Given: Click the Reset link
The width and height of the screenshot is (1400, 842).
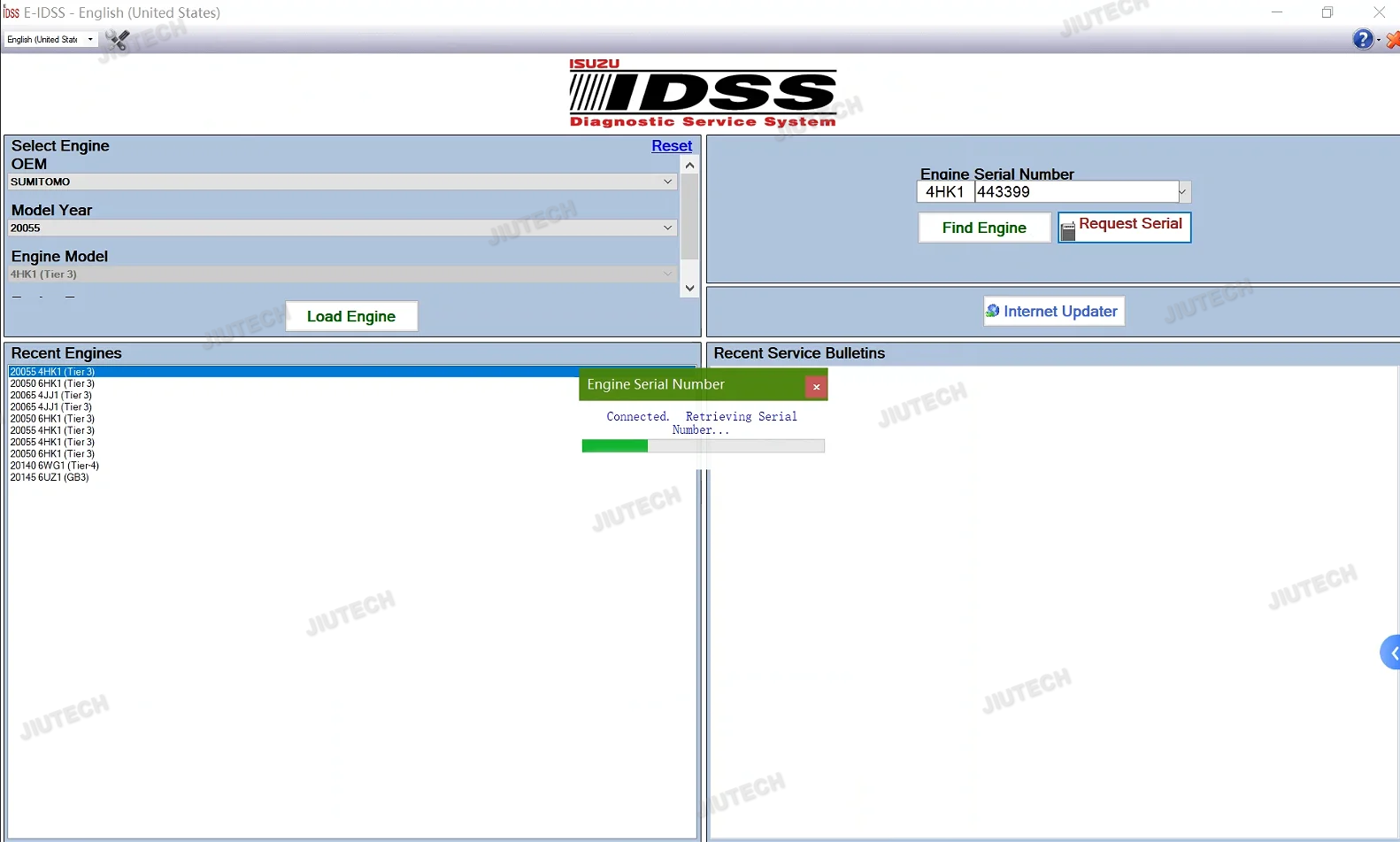Looking at the screenshot, I should click(672, 146).
